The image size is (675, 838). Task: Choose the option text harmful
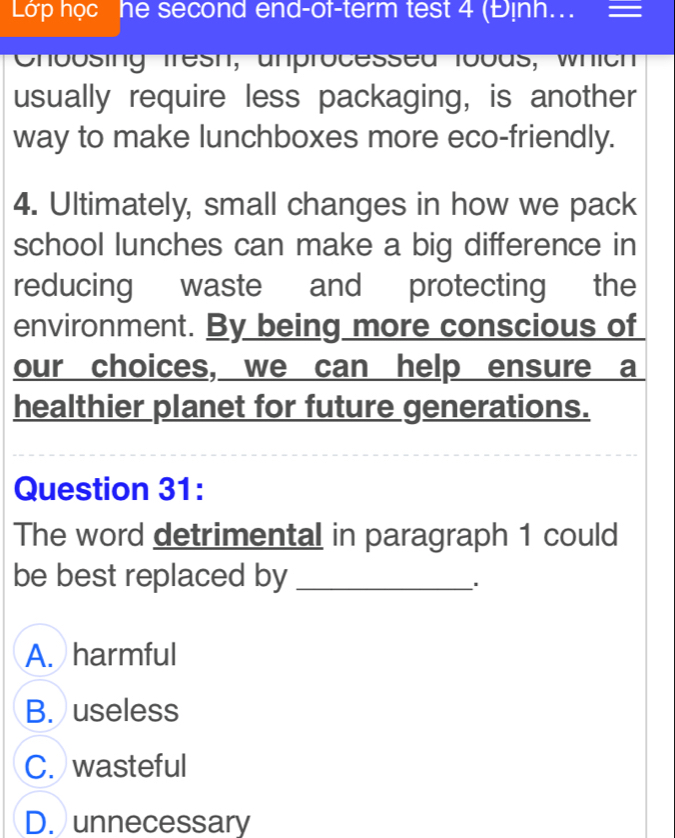coord(125,654)
